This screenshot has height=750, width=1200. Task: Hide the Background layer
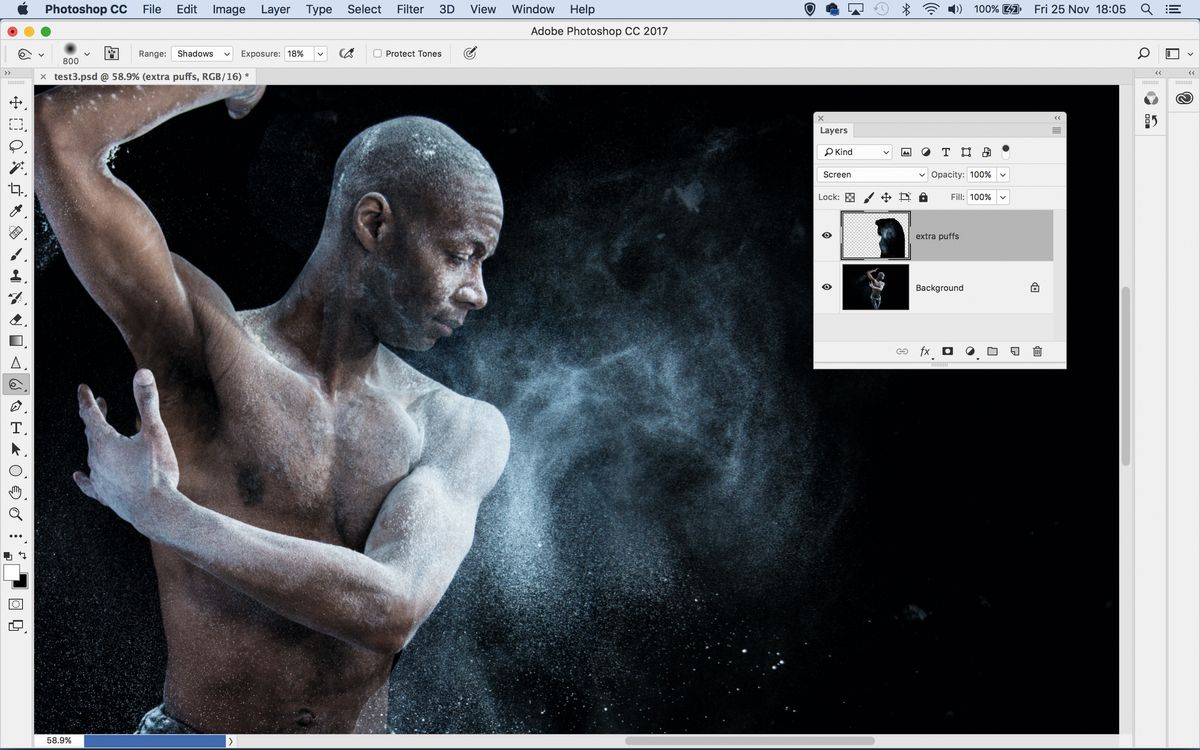click(826, 287)
